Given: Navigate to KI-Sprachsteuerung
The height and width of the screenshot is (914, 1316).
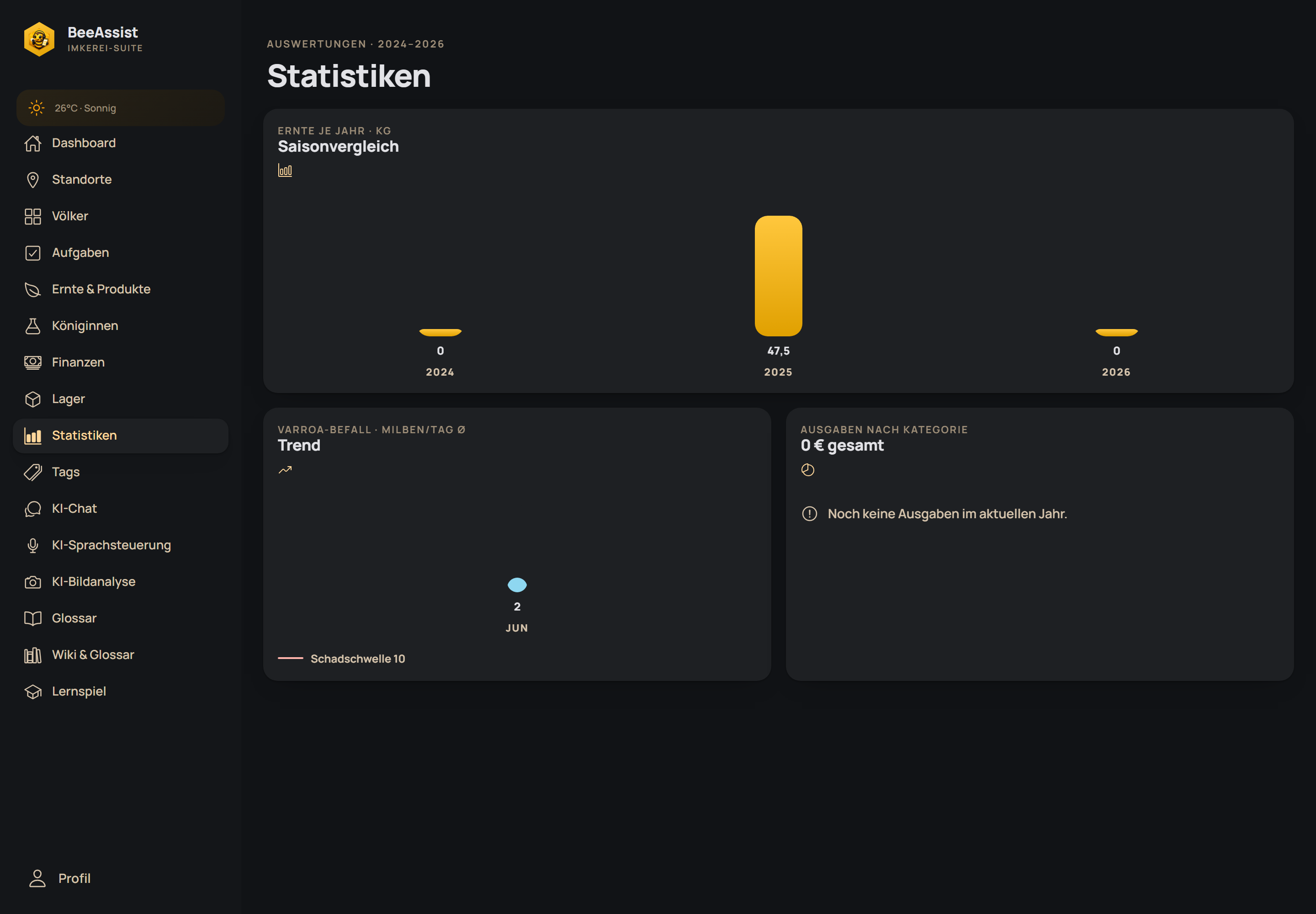Looking at the screenshot, I should 120,545.
